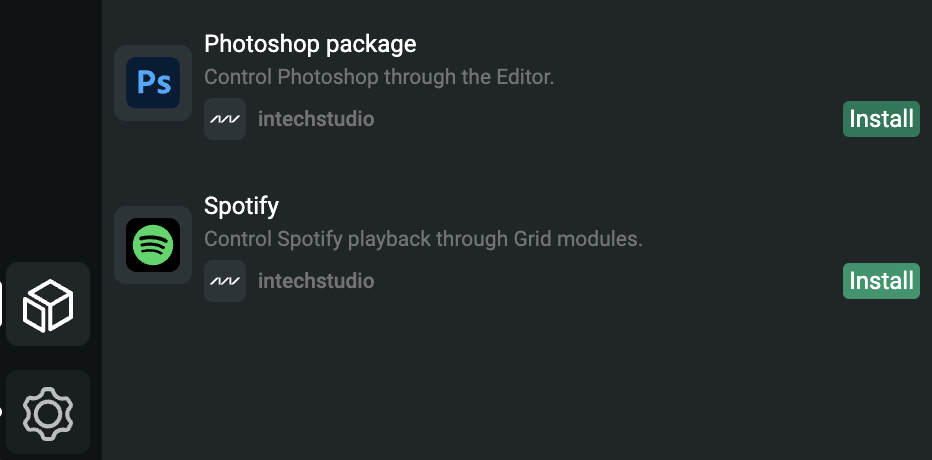Screen dimensions: 932x460
Task: Open intechstudio author name under Photoshop package
Action: tap(316, 120)
